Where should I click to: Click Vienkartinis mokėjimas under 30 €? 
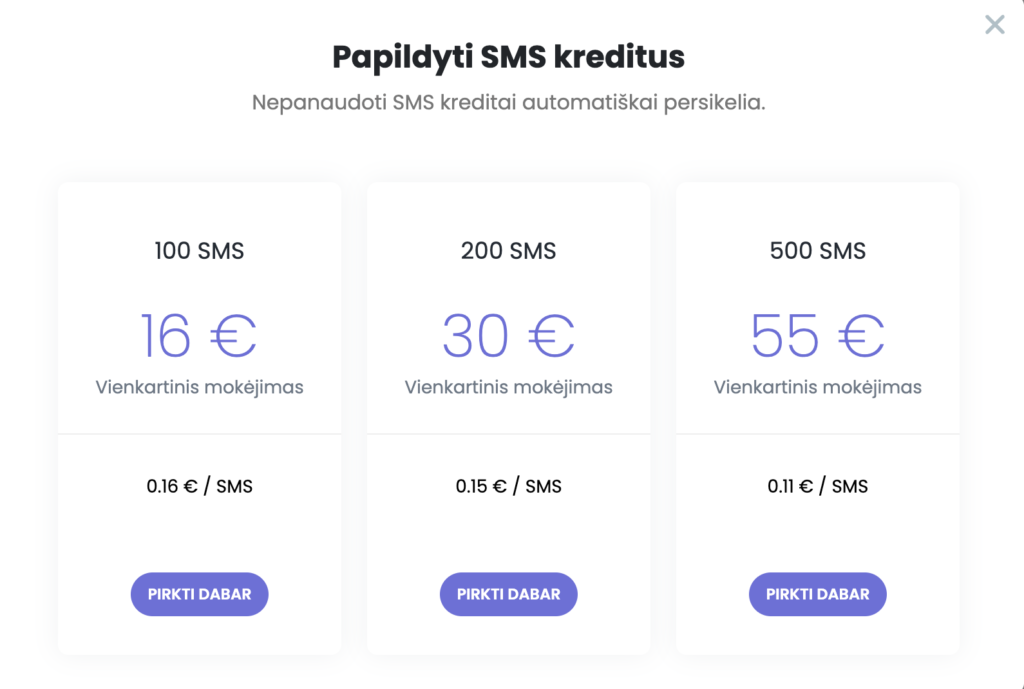pos(508,387)
